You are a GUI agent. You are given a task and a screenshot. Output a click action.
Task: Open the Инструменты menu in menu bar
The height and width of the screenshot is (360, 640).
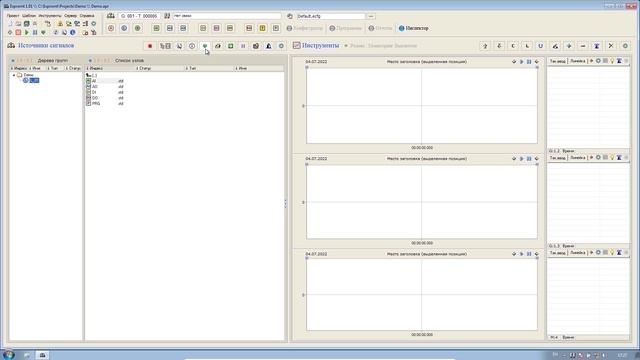(x=50, y=16)
